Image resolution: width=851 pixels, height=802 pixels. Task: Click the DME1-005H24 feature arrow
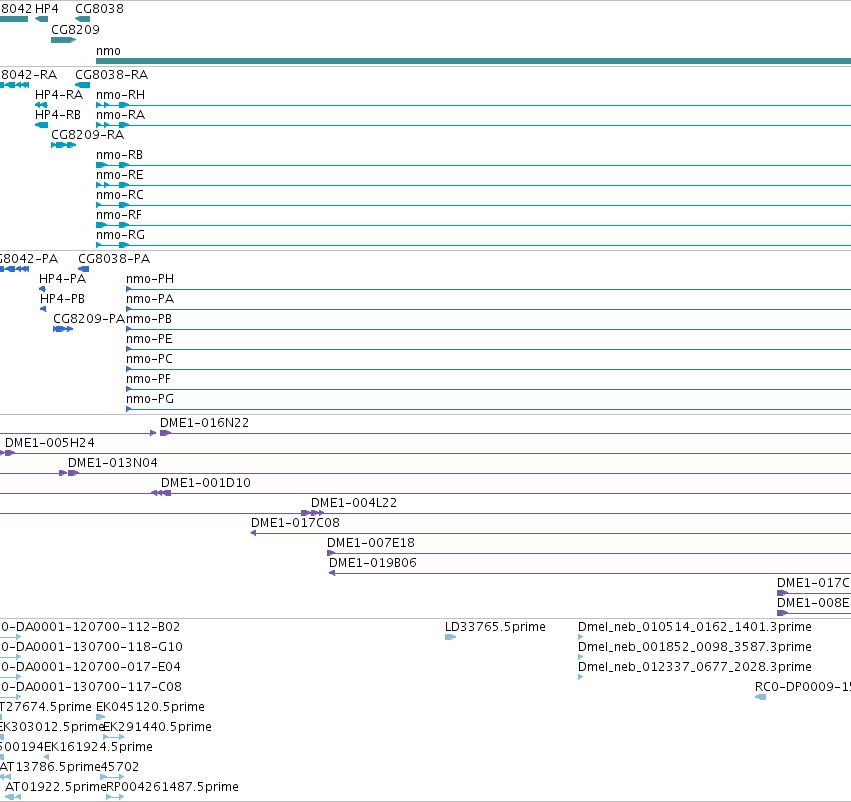click(9, 453)
